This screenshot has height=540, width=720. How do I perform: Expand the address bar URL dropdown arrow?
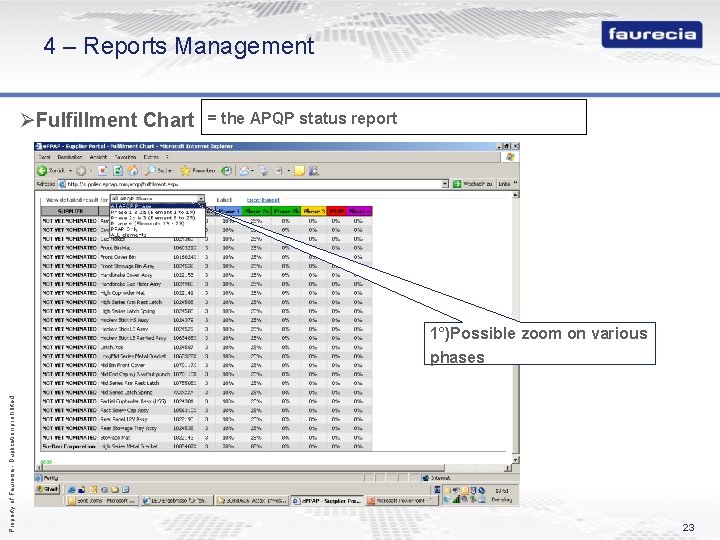point(445,184)
